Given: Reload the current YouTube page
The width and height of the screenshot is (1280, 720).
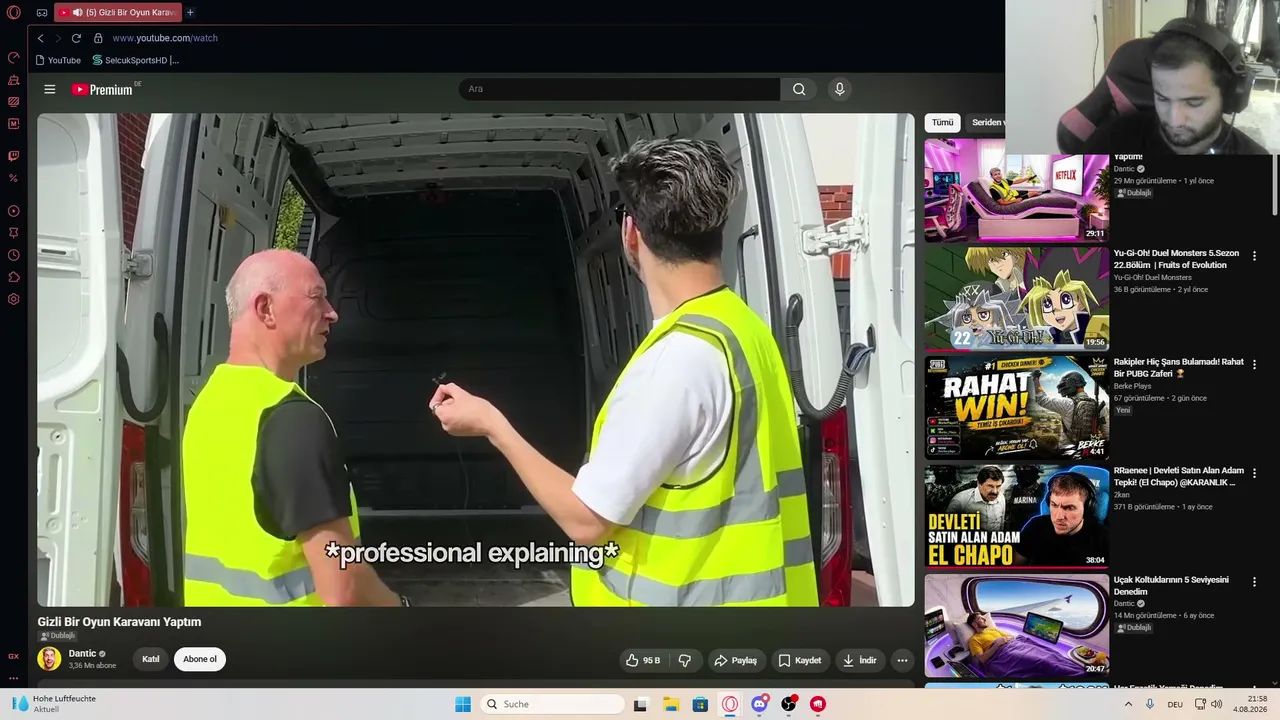Looking at the screenshot, I should click(x=76, y=38).
